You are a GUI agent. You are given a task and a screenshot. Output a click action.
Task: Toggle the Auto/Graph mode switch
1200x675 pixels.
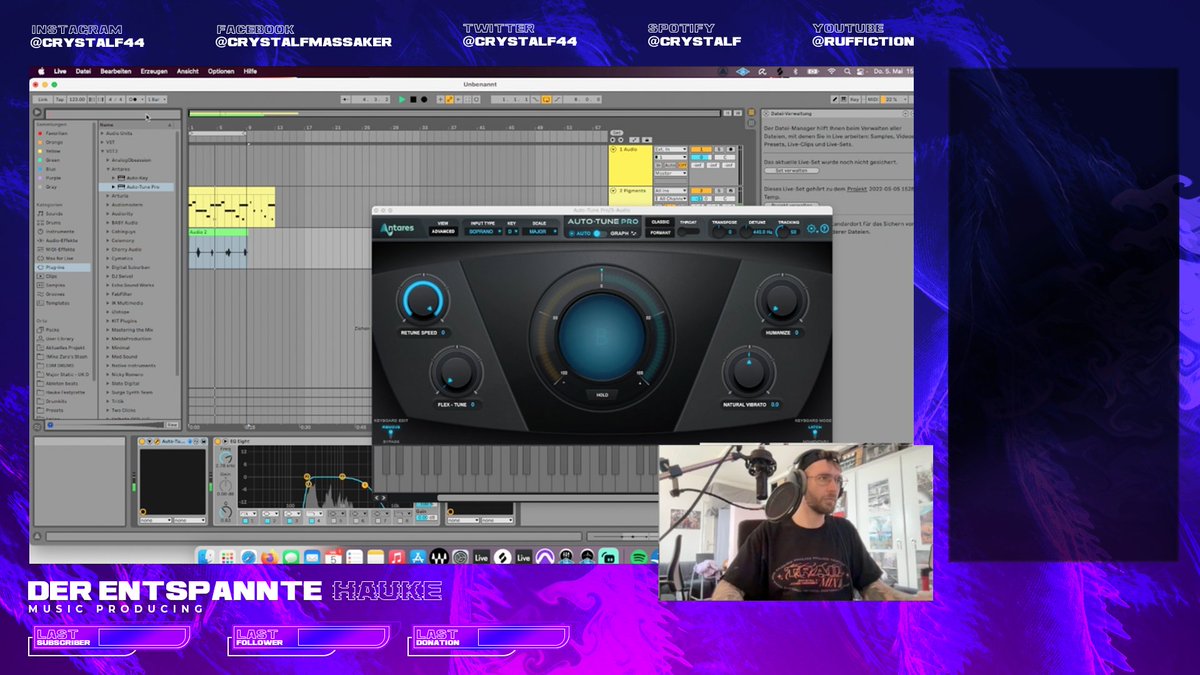[x=600, y=233]
